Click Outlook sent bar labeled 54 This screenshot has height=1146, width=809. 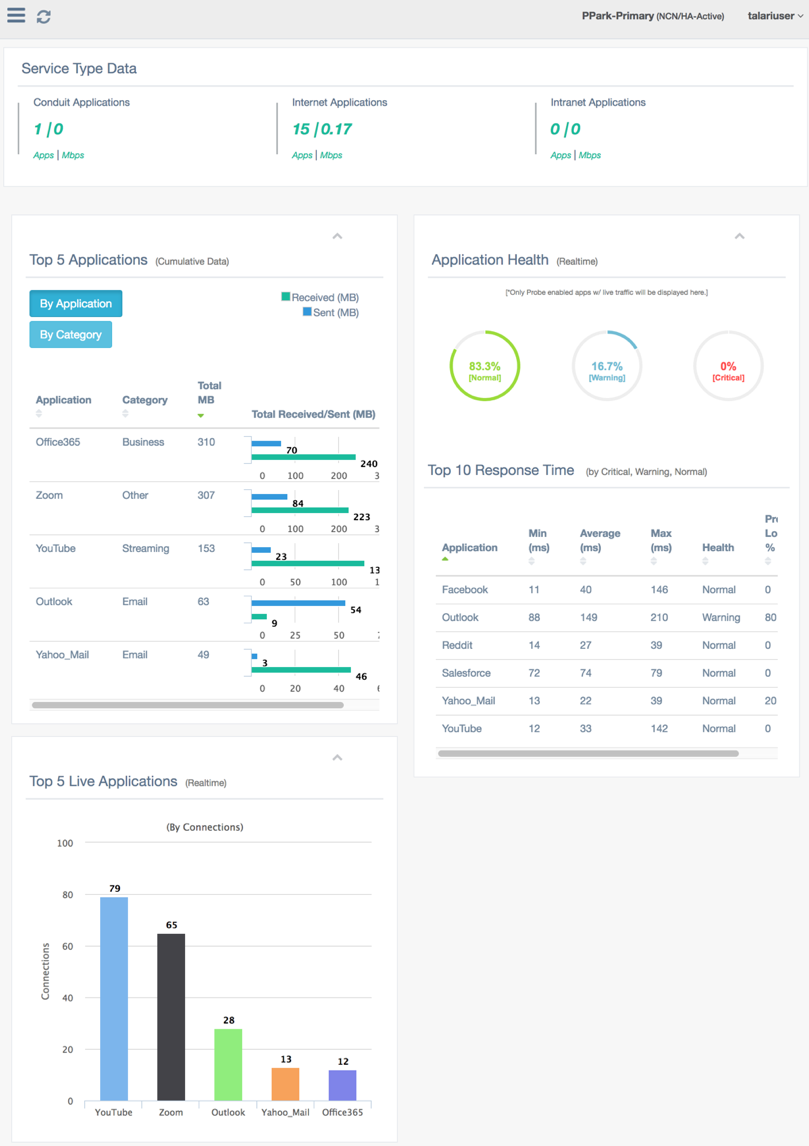(x=298, y=603)
